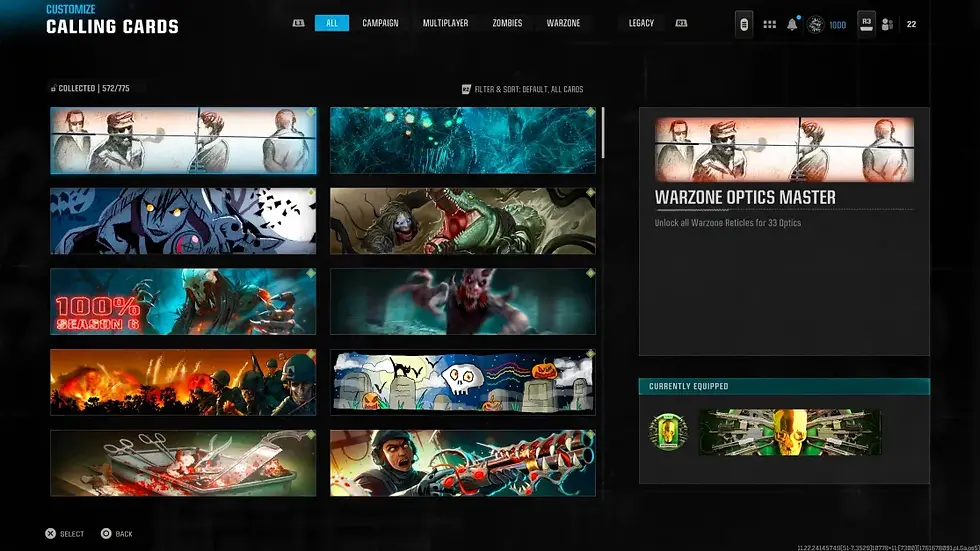Click the WARZONE OPTICS MASTER title

click(x=745, y=197)
